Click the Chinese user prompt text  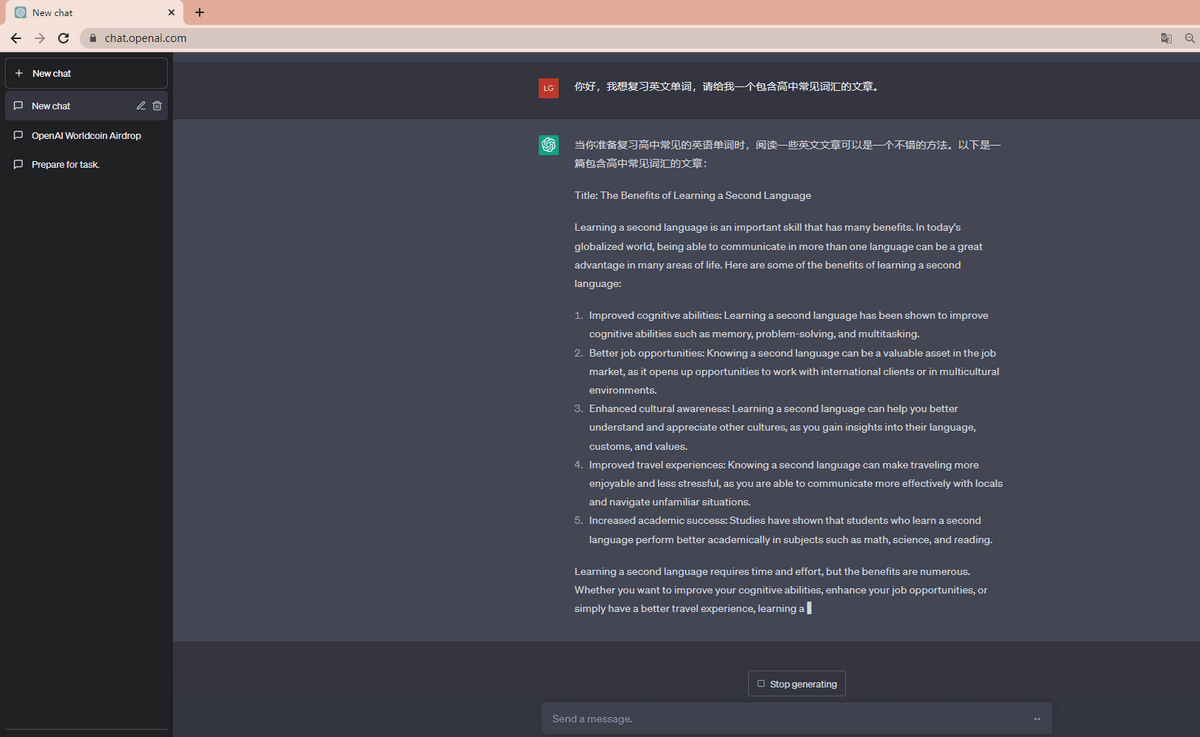click(x=727, y=87)
